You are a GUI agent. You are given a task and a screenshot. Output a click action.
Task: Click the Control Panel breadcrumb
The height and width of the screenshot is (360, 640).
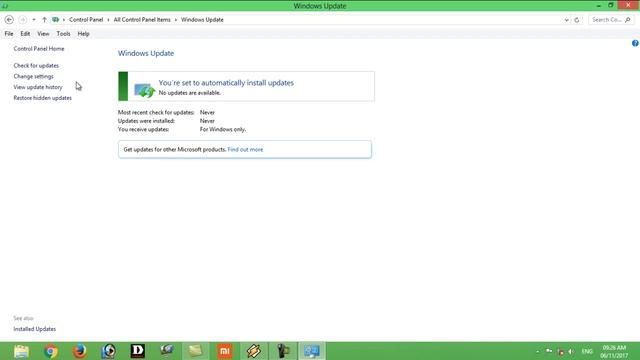86,20
